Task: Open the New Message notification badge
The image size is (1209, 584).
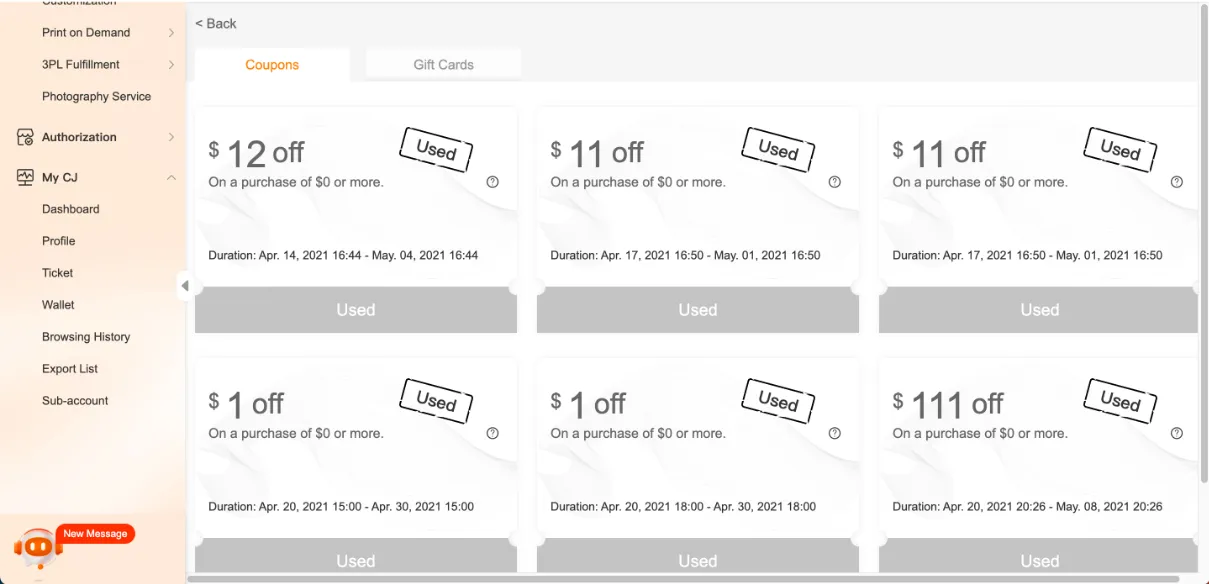Action: click(x=95, y=534)
